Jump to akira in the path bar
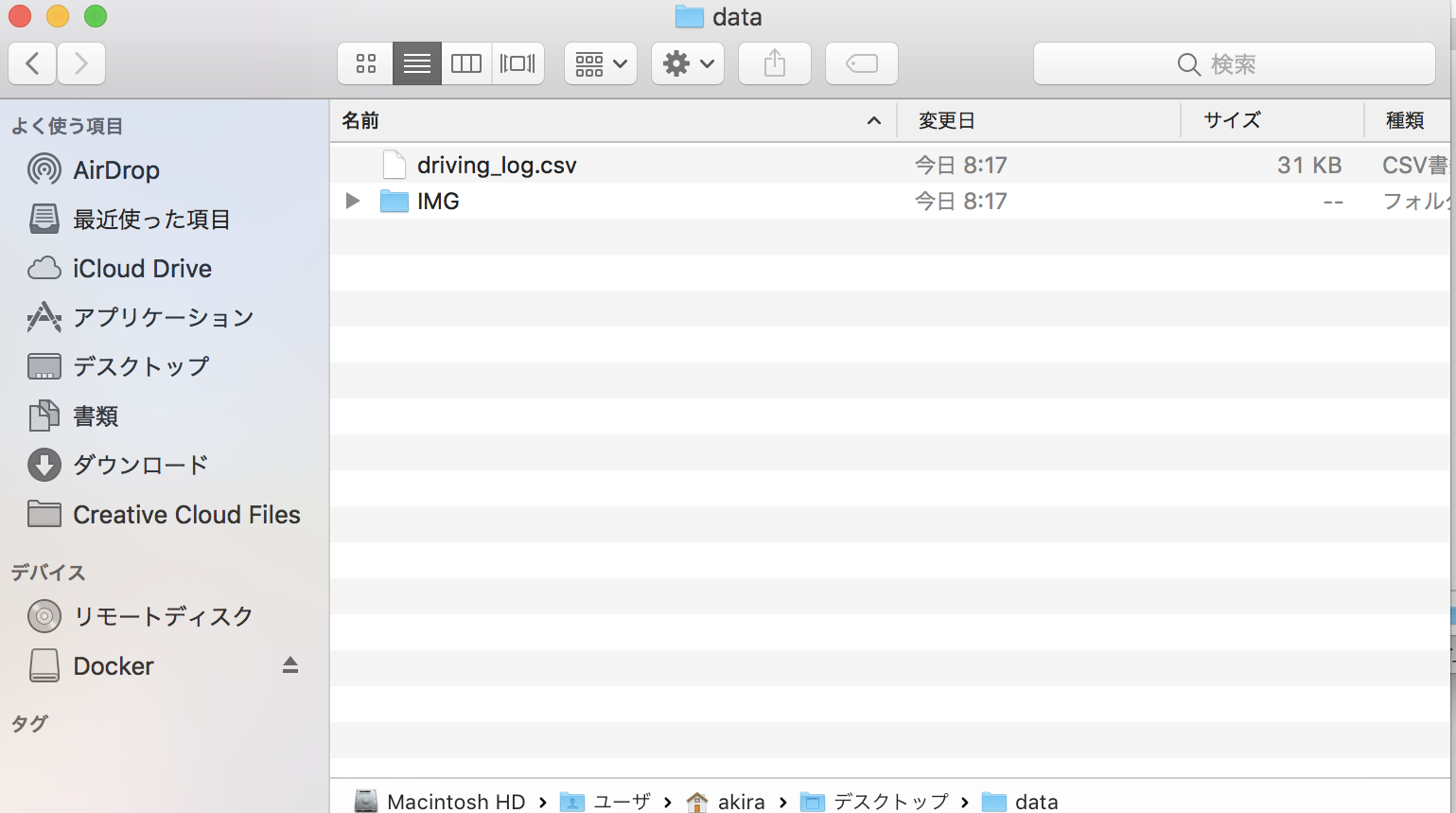Image resolution: width=1456 pixels, height=813 pixels. point(740,802)
